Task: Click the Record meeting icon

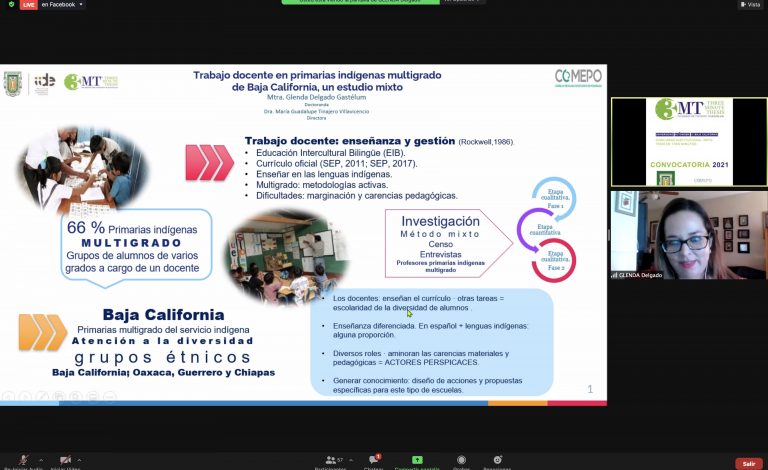Action: click(461, 460)
